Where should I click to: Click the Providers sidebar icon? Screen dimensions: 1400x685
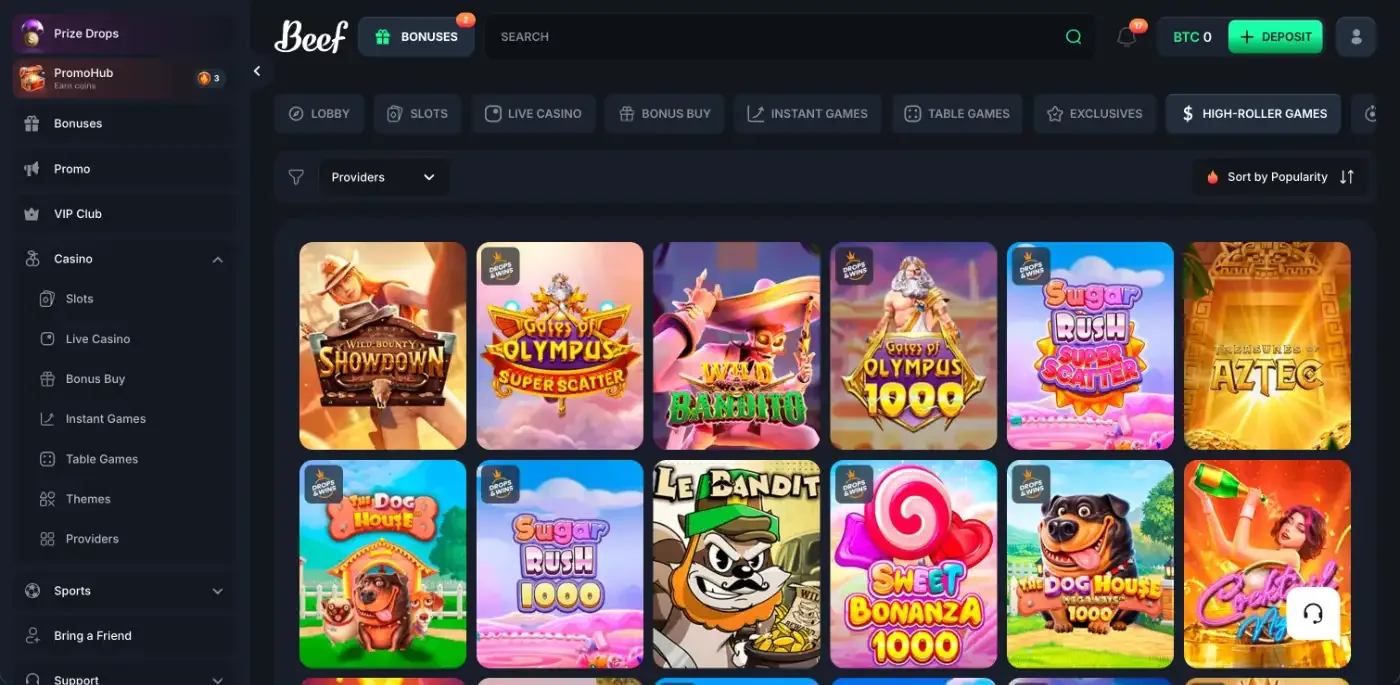(x=47, y=539)
